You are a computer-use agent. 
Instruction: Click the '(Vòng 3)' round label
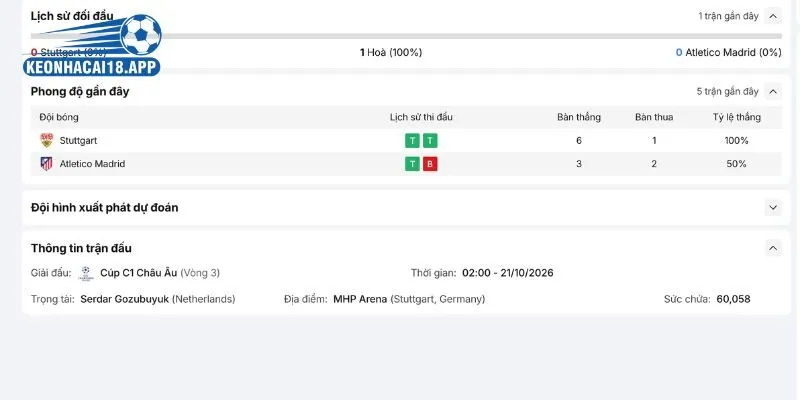[x=200, y=273]
